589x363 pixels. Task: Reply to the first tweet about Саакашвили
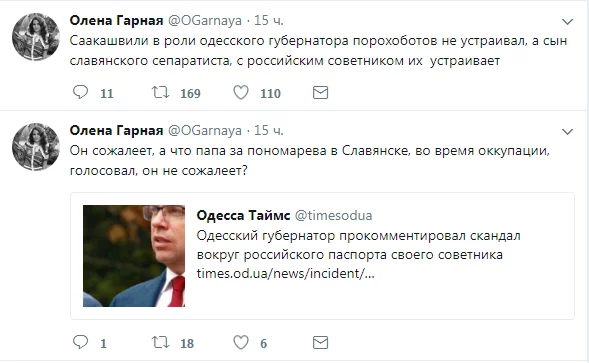(x=80, y=92)
